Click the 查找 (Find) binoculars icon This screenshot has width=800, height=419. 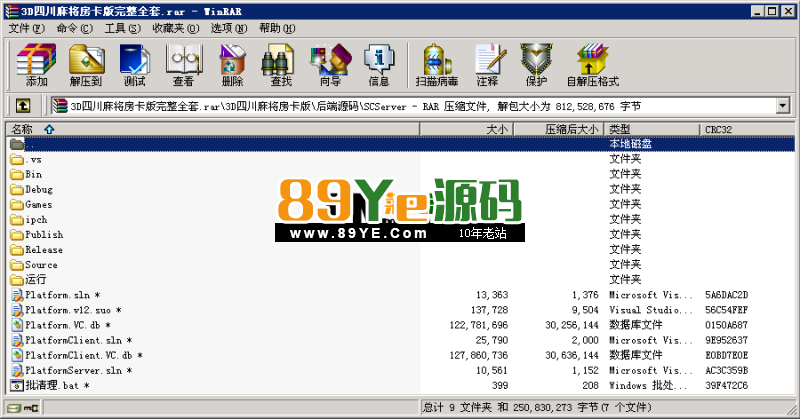pos(278,59)
